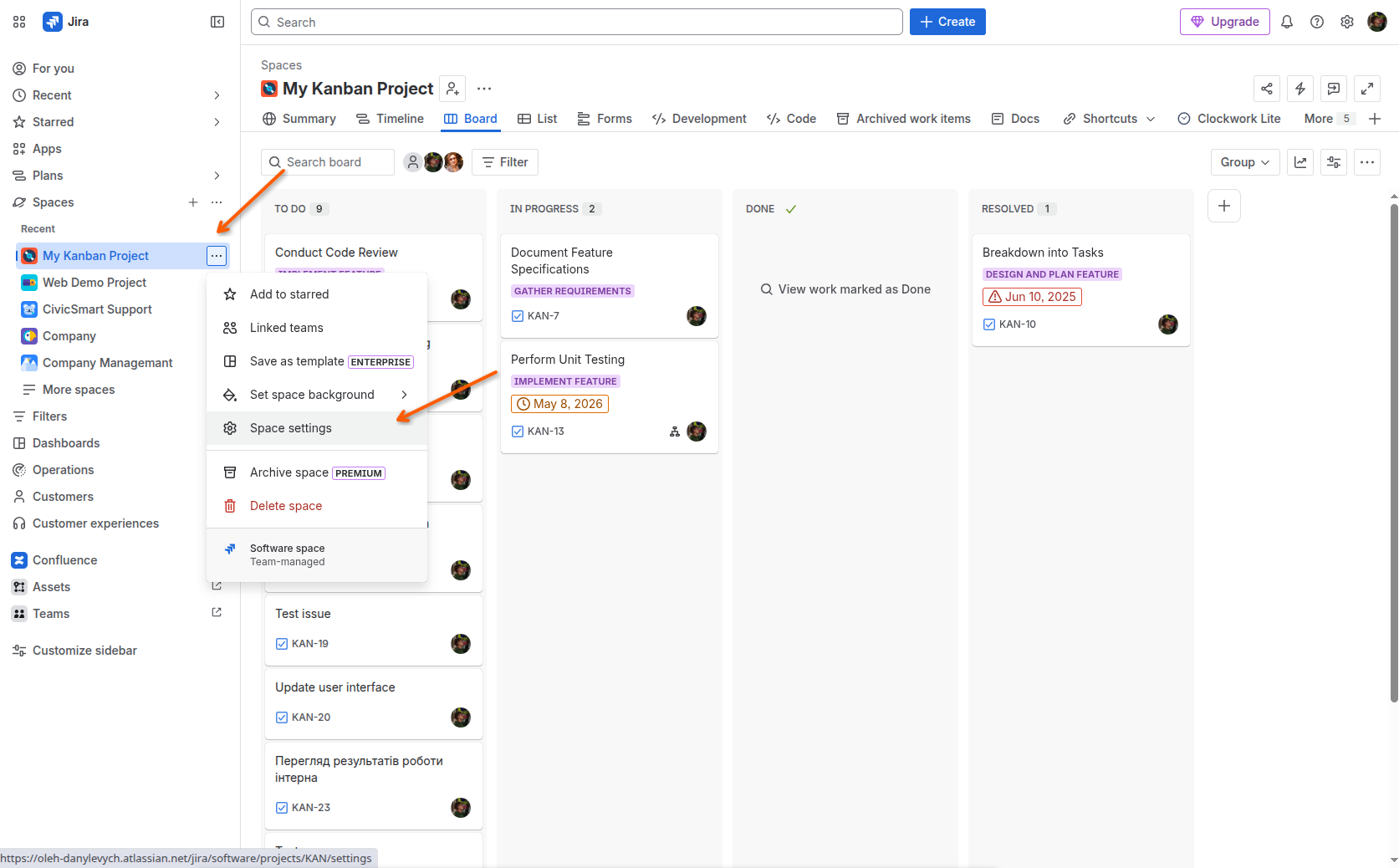Open Teams external link icon
This screenshot has height=868, width=1399.
pyautogui.click(x=217, y=613)
